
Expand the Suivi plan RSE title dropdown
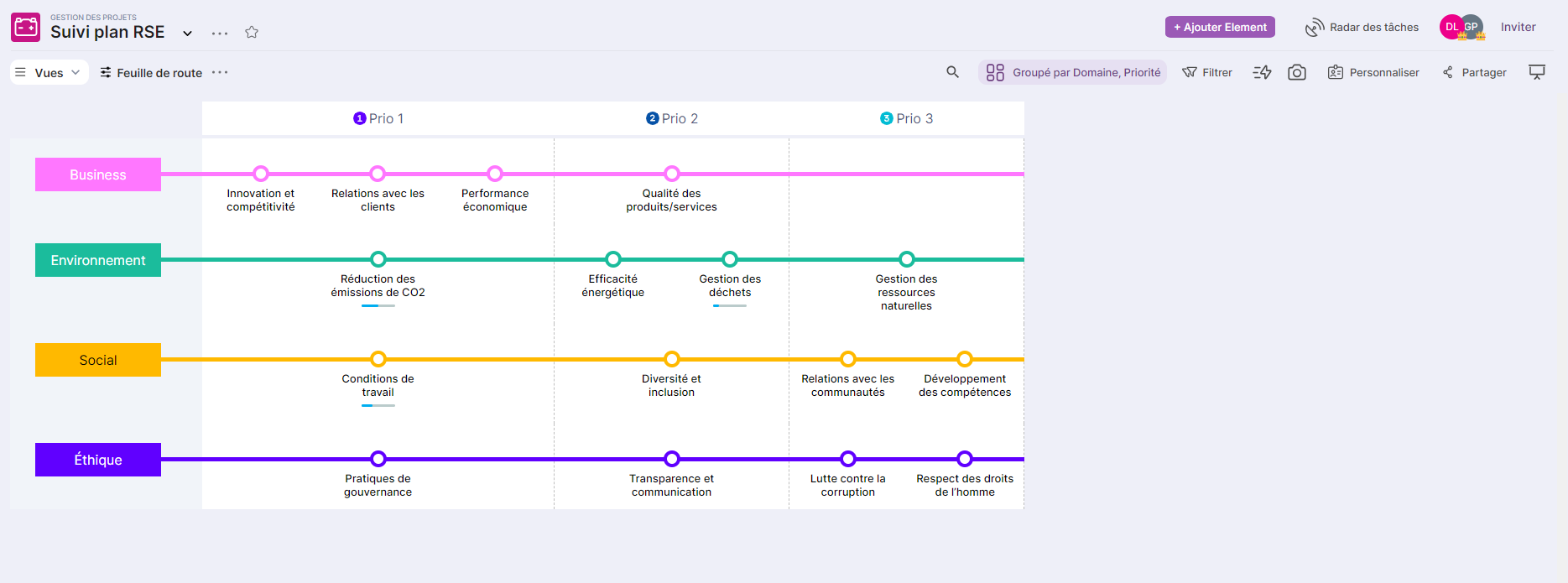(188, 34)
